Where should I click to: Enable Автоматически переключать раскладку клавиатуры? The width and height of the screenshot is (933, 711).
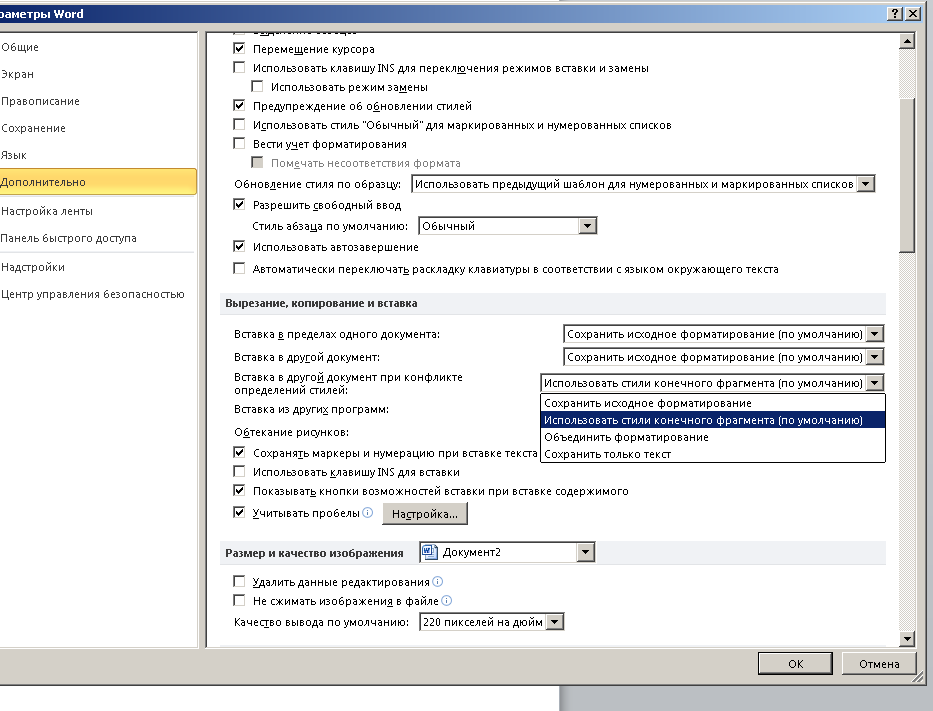point(239,268)
